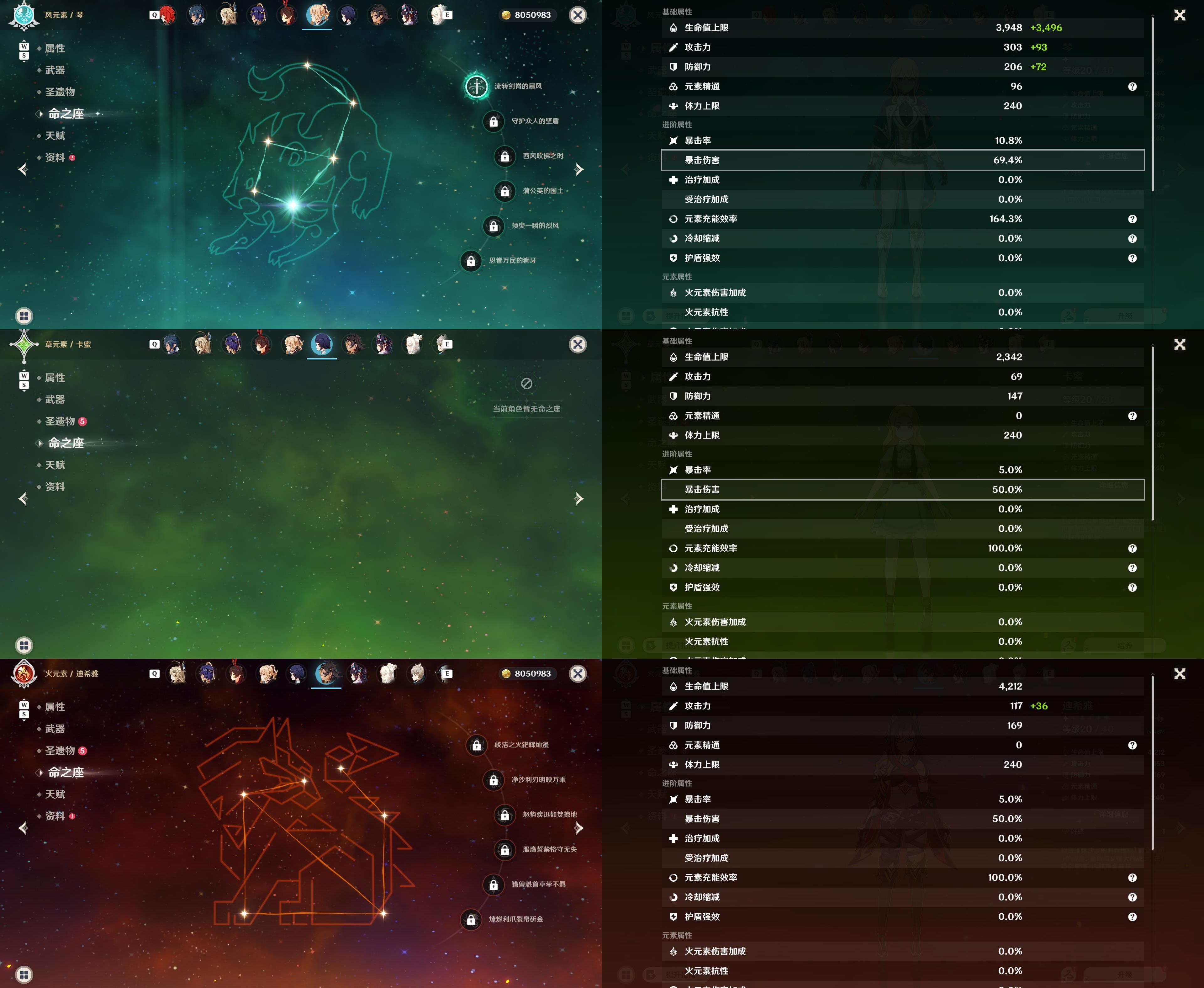Screen dimensions: 1204x988
Task: Select the highlighted 暴击伤害 69.4% row
Action: pos(902,160)
